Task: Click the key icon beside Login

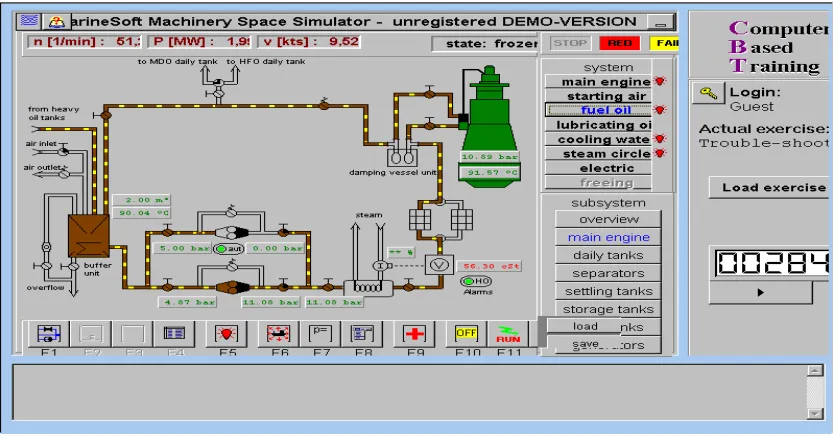Action: pyautogui.click(x=708, y=94)
